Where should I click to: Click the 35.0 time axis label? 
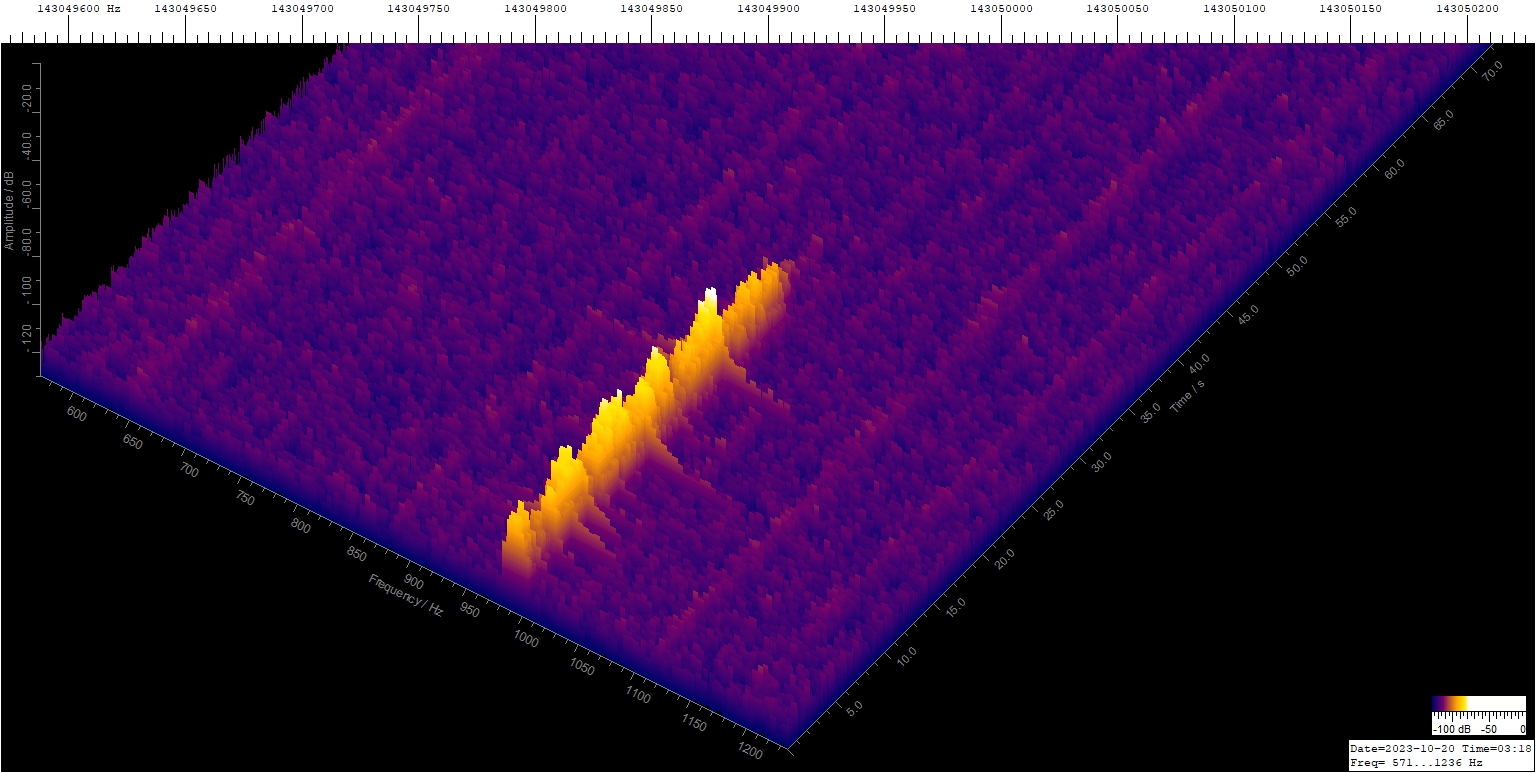[1151, 411]
